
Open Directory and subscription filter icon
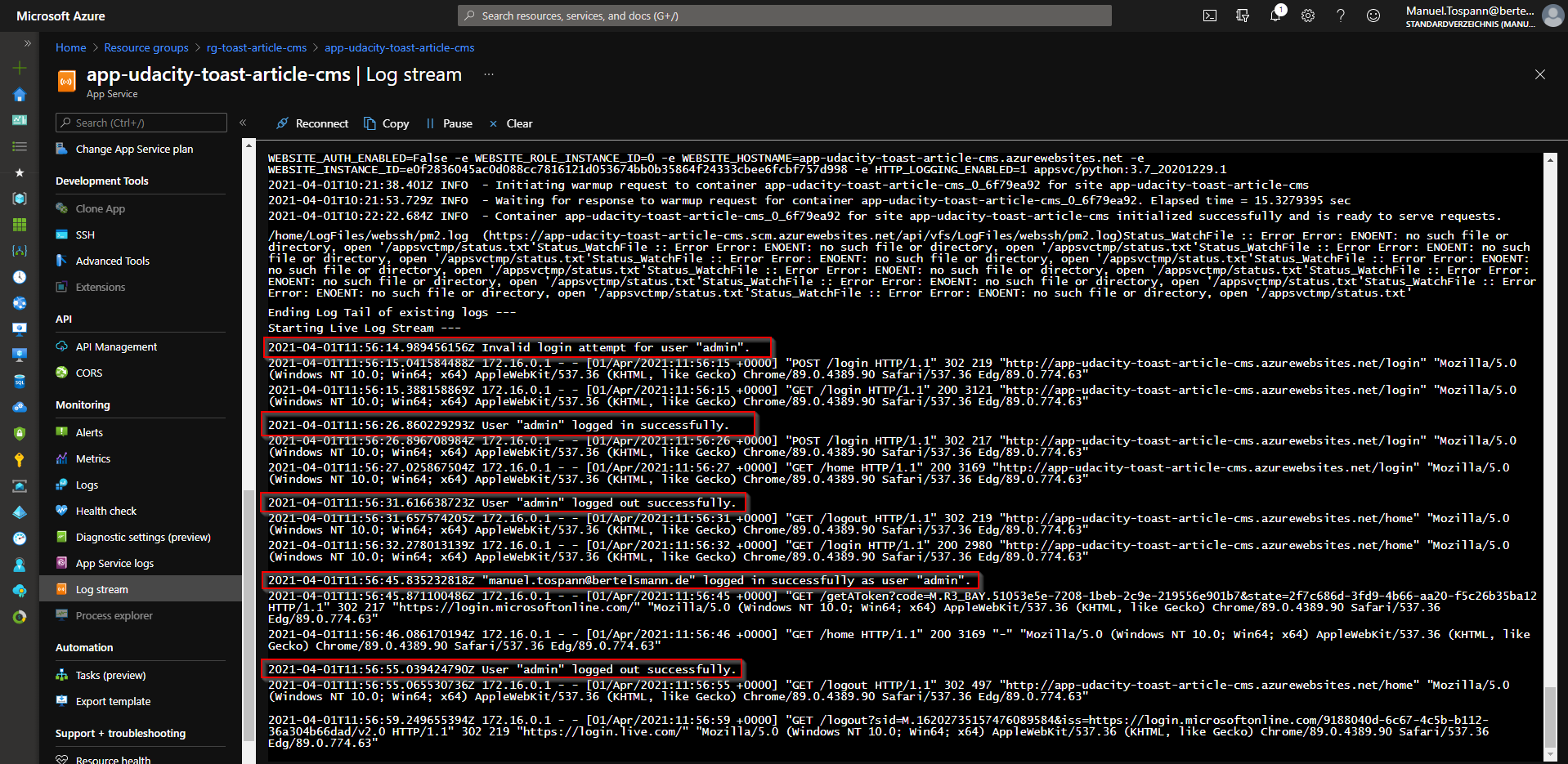1243,16
